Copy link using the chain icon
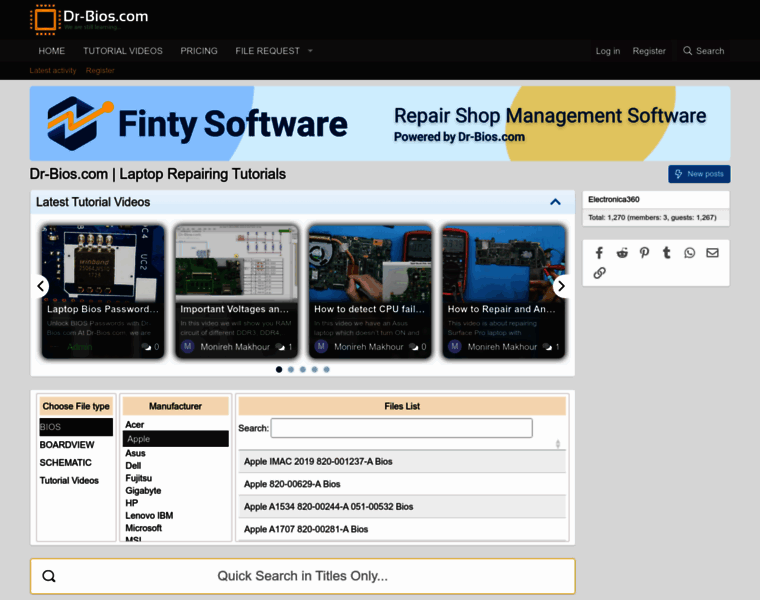 pyautogui.click(x=599, y=273)
